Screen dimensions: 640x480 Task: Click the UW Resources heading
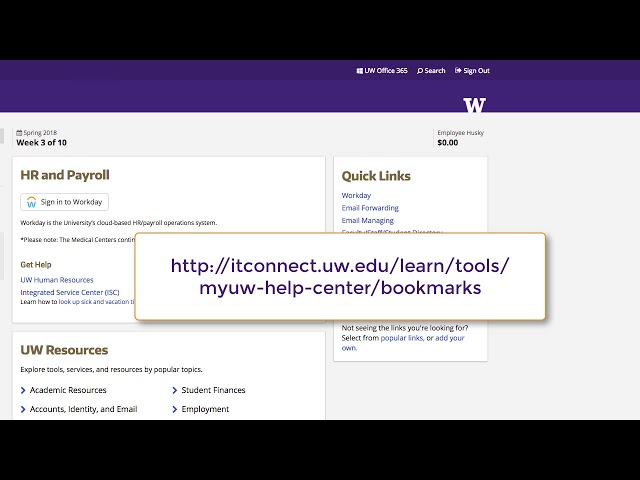(x=64, y=350)
